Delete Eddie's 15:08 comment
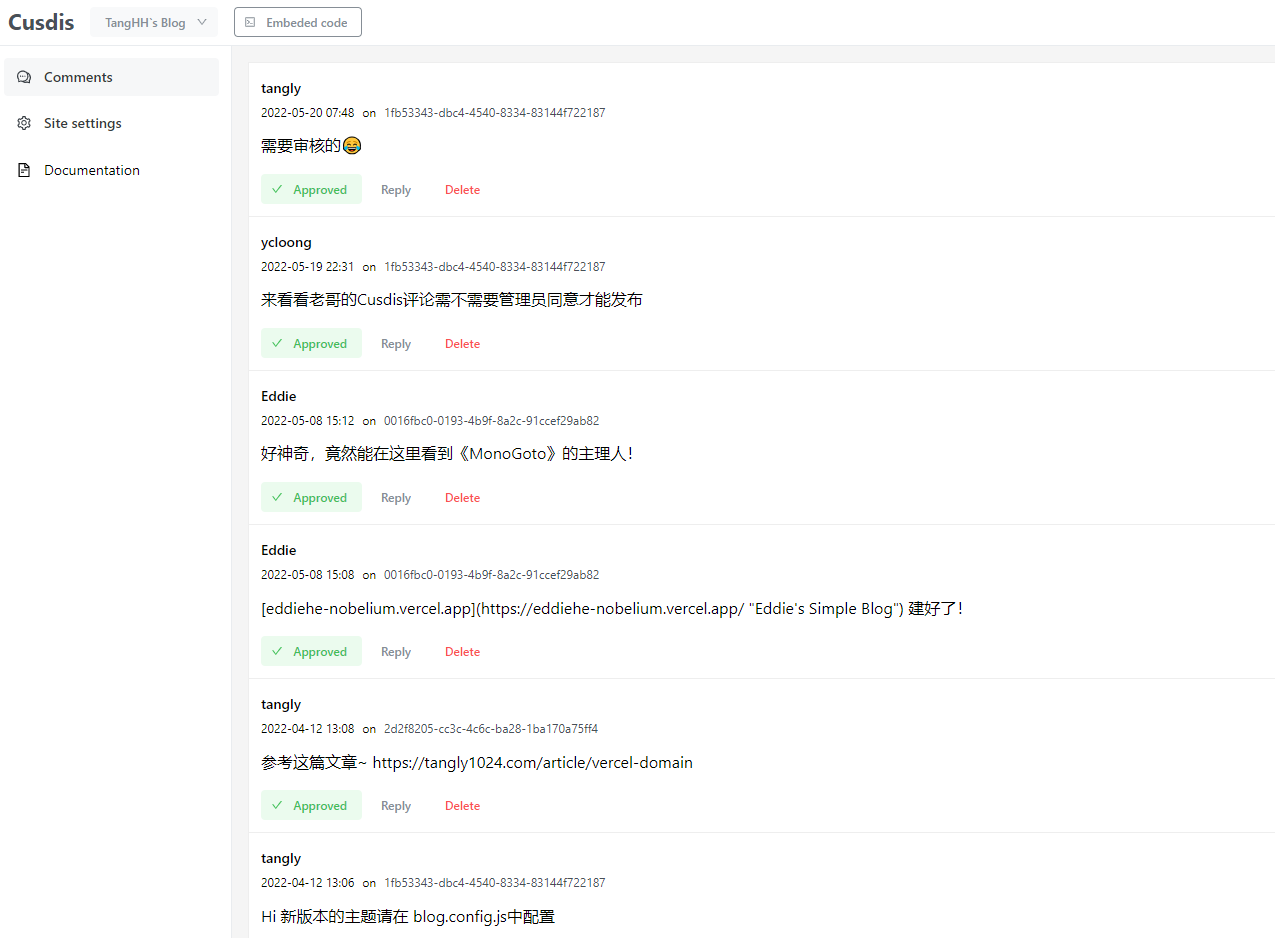Screen dimensions: 1275x938 [462, 652]
